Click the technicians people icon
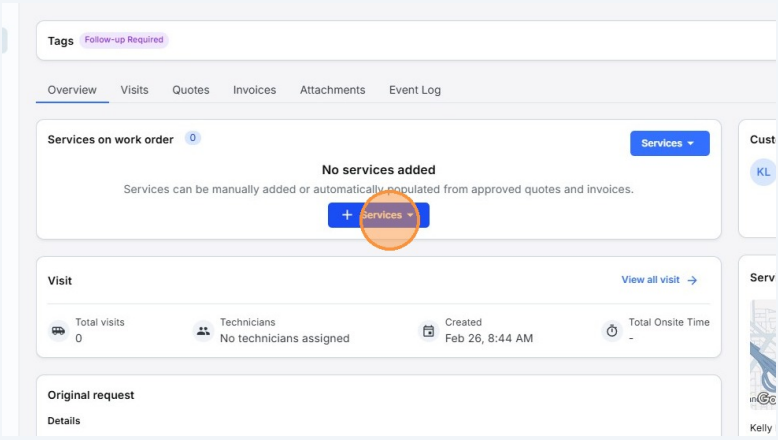This screenshot has height=440, width=778. coord(204,331)
